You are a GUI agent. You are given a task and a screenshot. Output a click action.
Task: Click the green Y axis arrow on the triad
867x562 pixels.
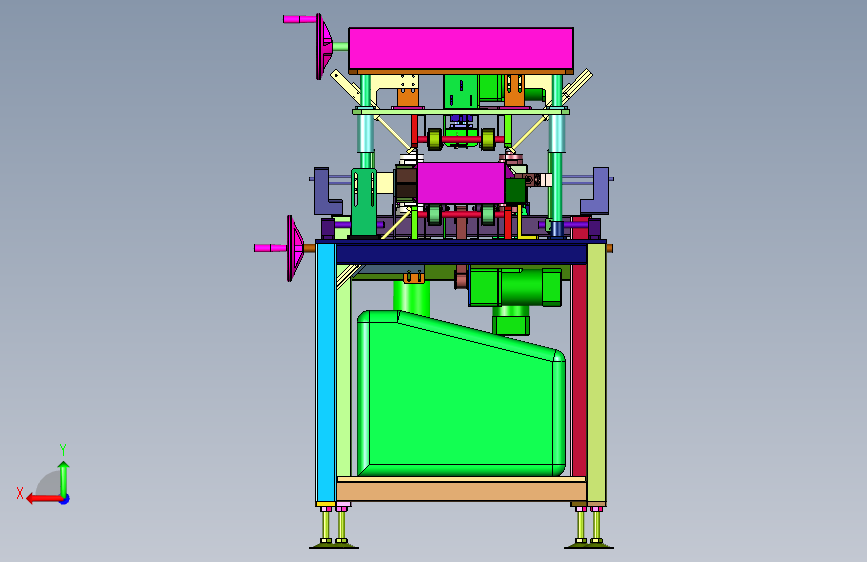tap(64, 479)
